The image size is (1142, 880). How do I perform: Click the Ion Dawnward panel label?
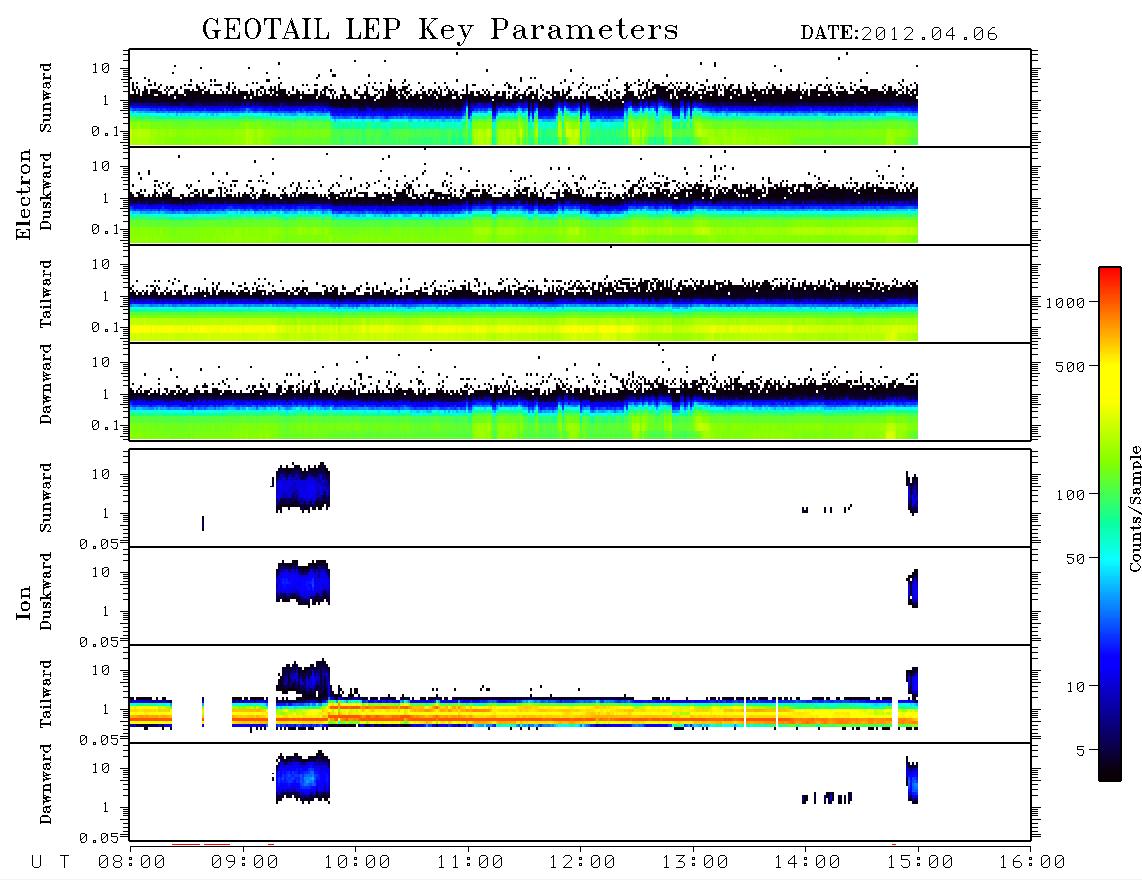tap(46, 784)
